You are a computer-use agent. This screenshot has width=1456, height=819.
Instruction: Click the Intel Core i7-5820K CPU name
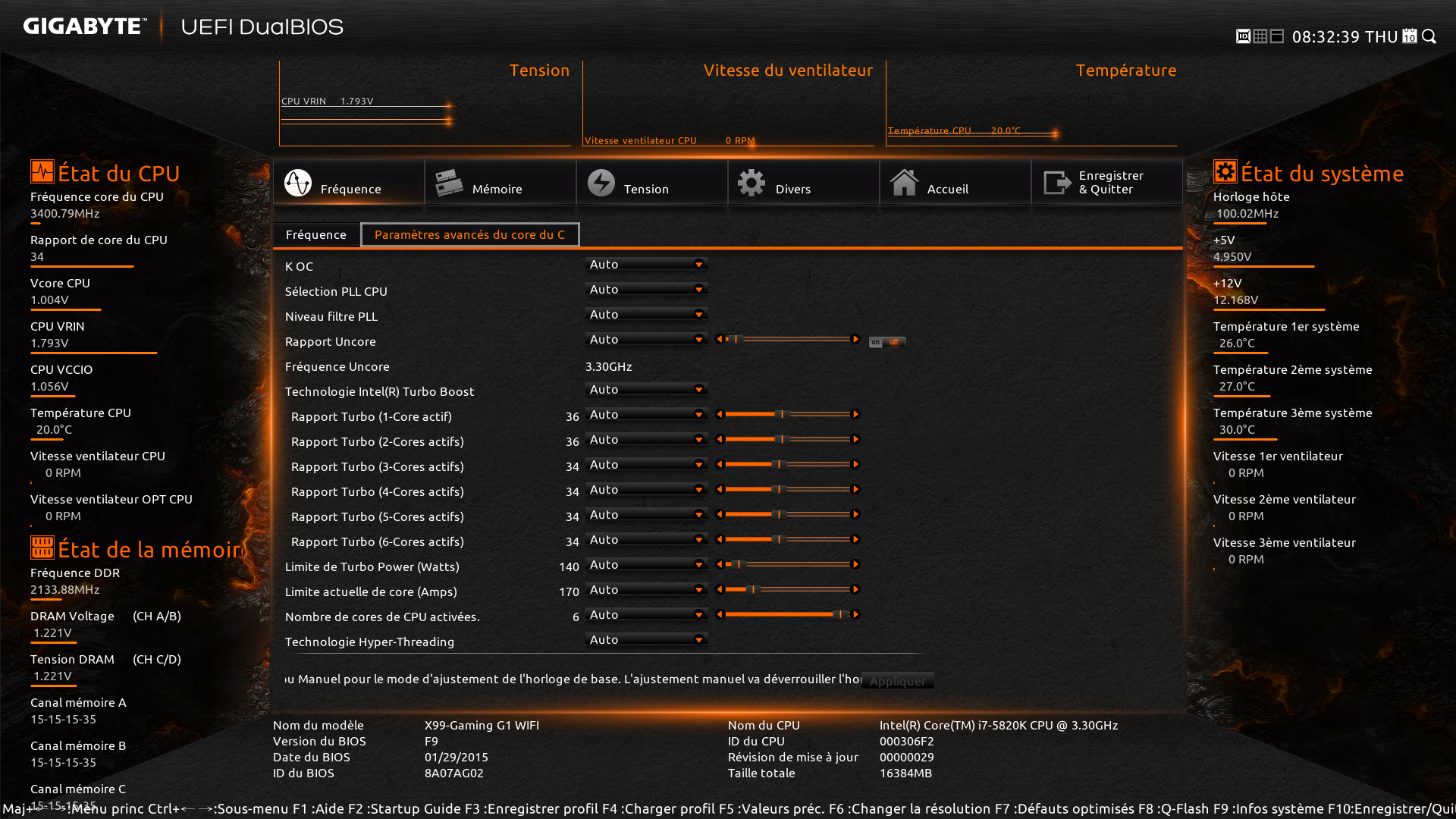coord(999,725)
